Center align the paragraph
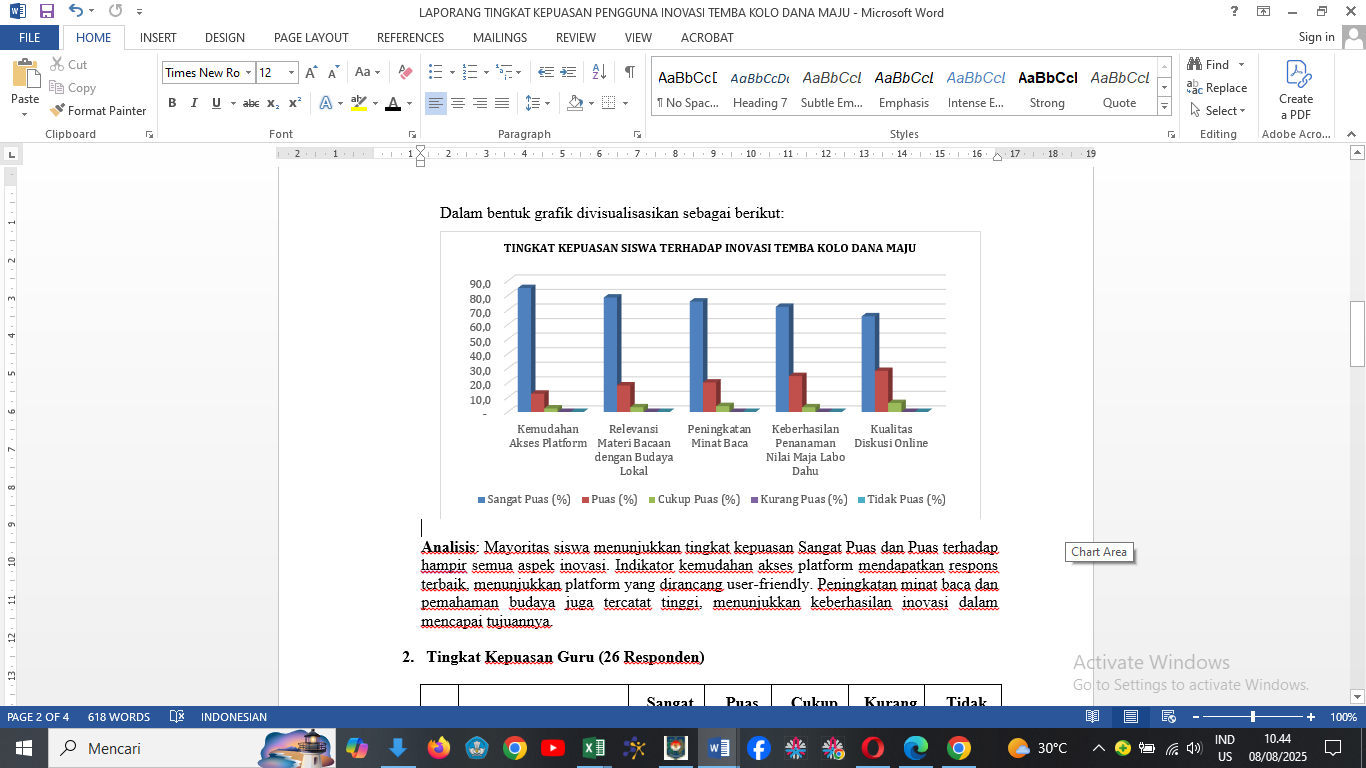Image resolution: width=1366 pixels, height=768 pixels. 458,103
